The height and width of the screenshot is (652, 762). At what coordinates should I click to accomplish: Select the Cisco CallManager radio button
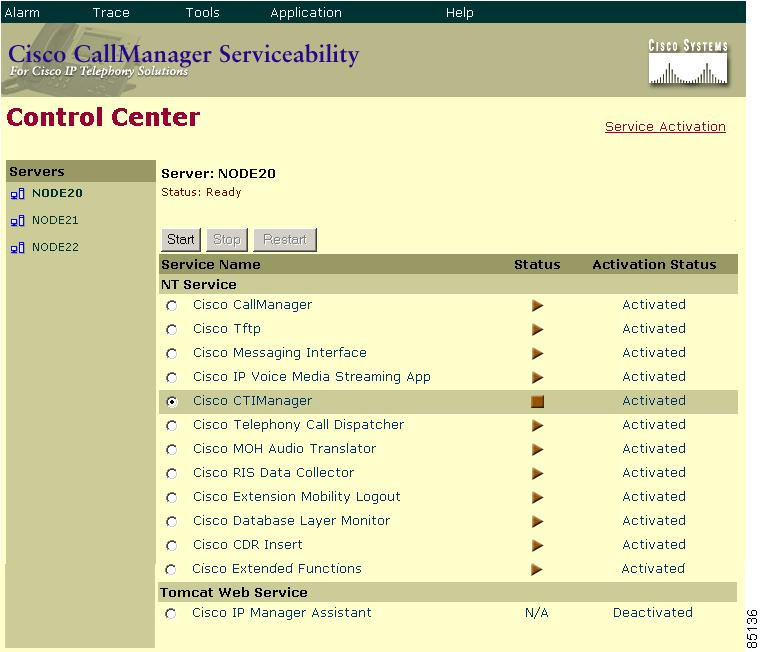172,306
